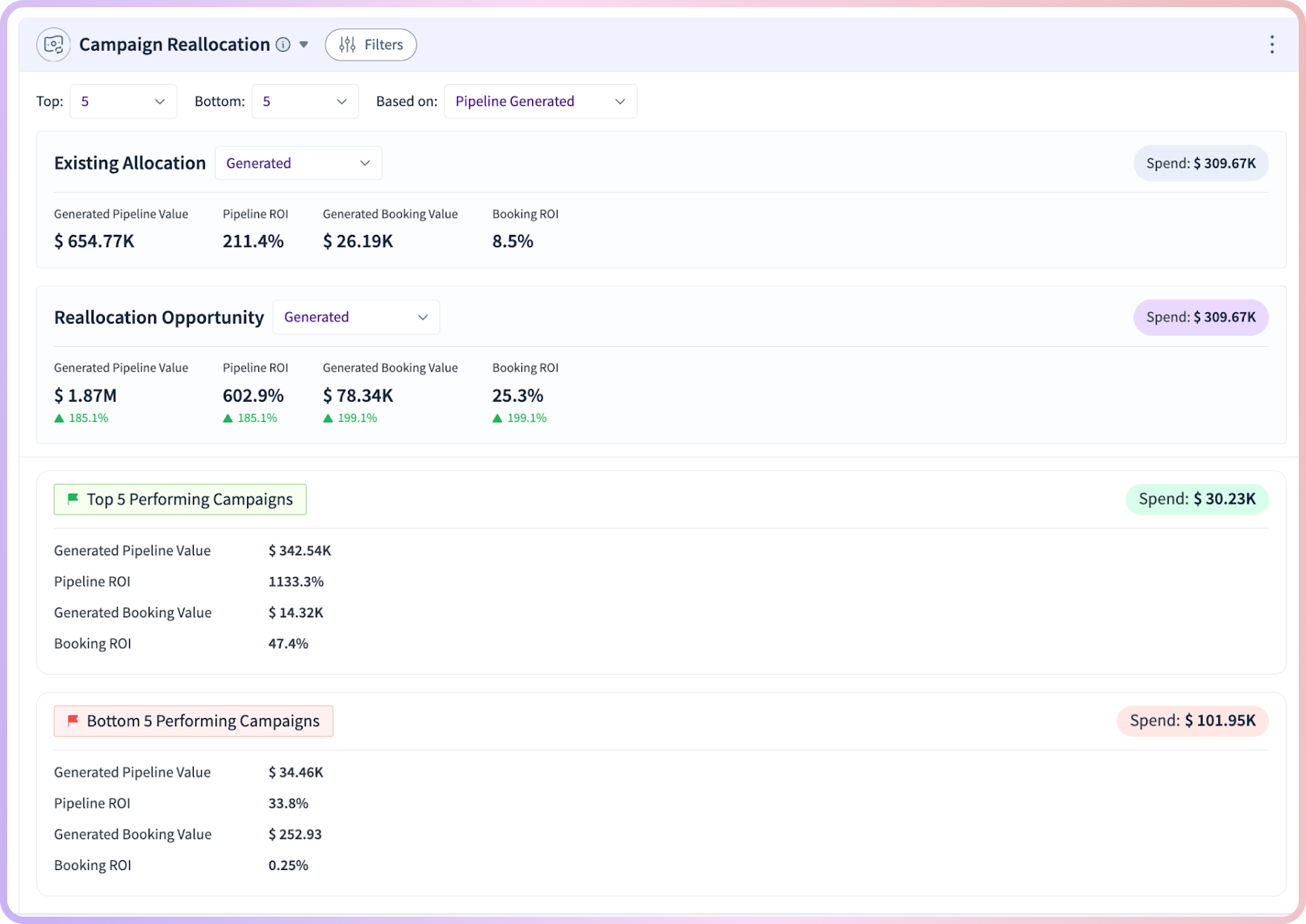Select the $1.87M reallocation pipeline value
Image resolution: width=1306 pixels, height=924 pixels.
86,395
